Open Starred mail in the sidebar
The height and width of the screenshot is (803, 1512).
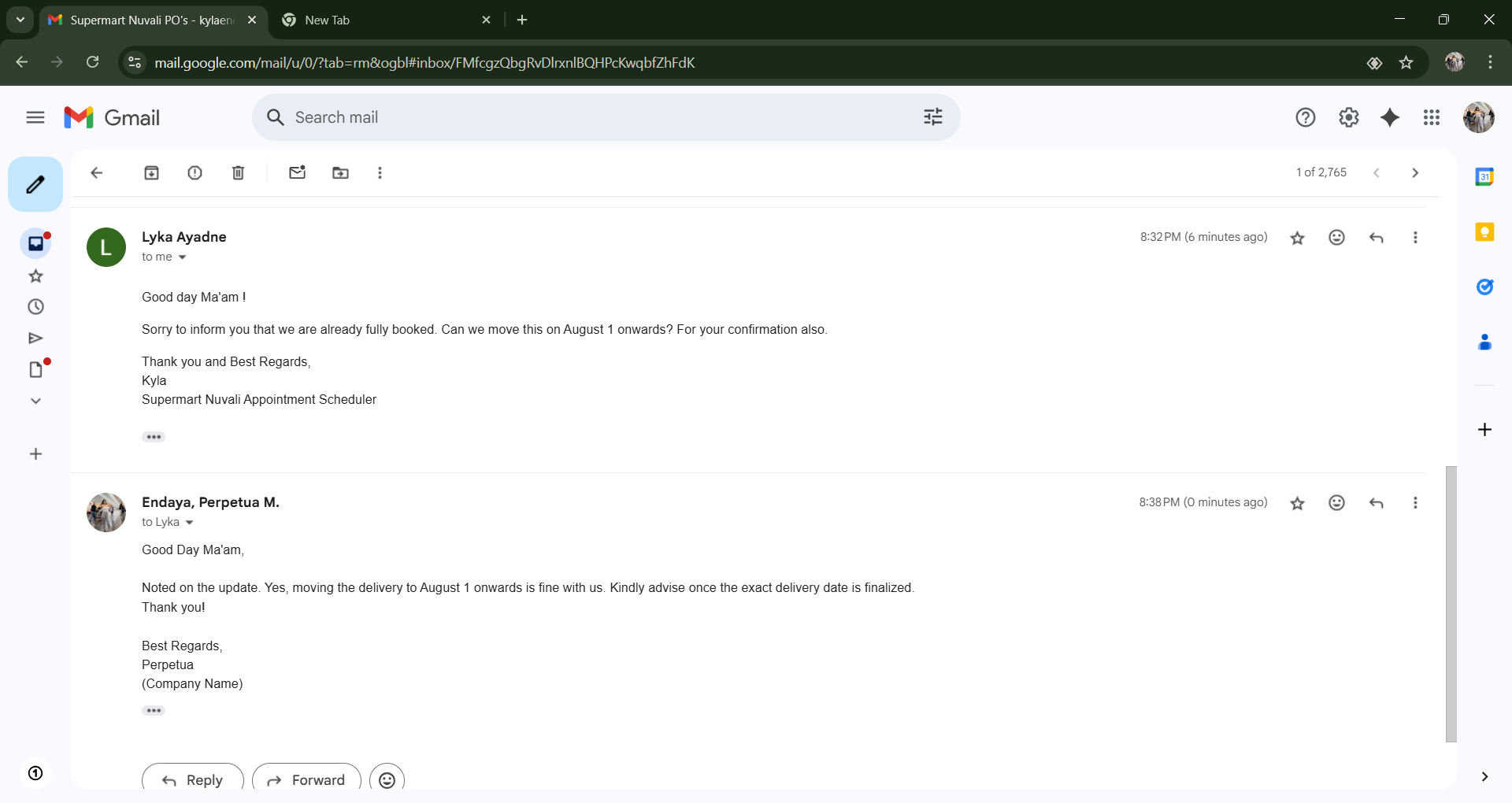35,276
